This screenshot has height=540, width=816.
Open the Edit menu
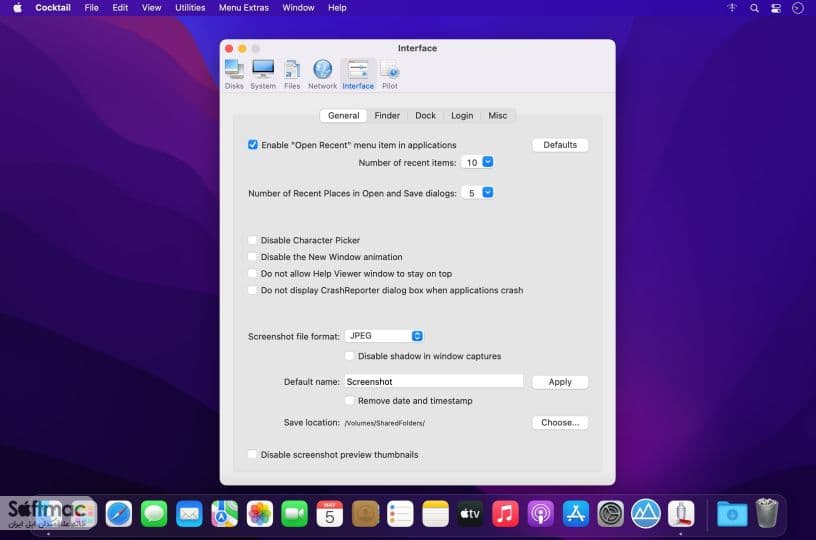pyautogui.click(x=120, y=8)
